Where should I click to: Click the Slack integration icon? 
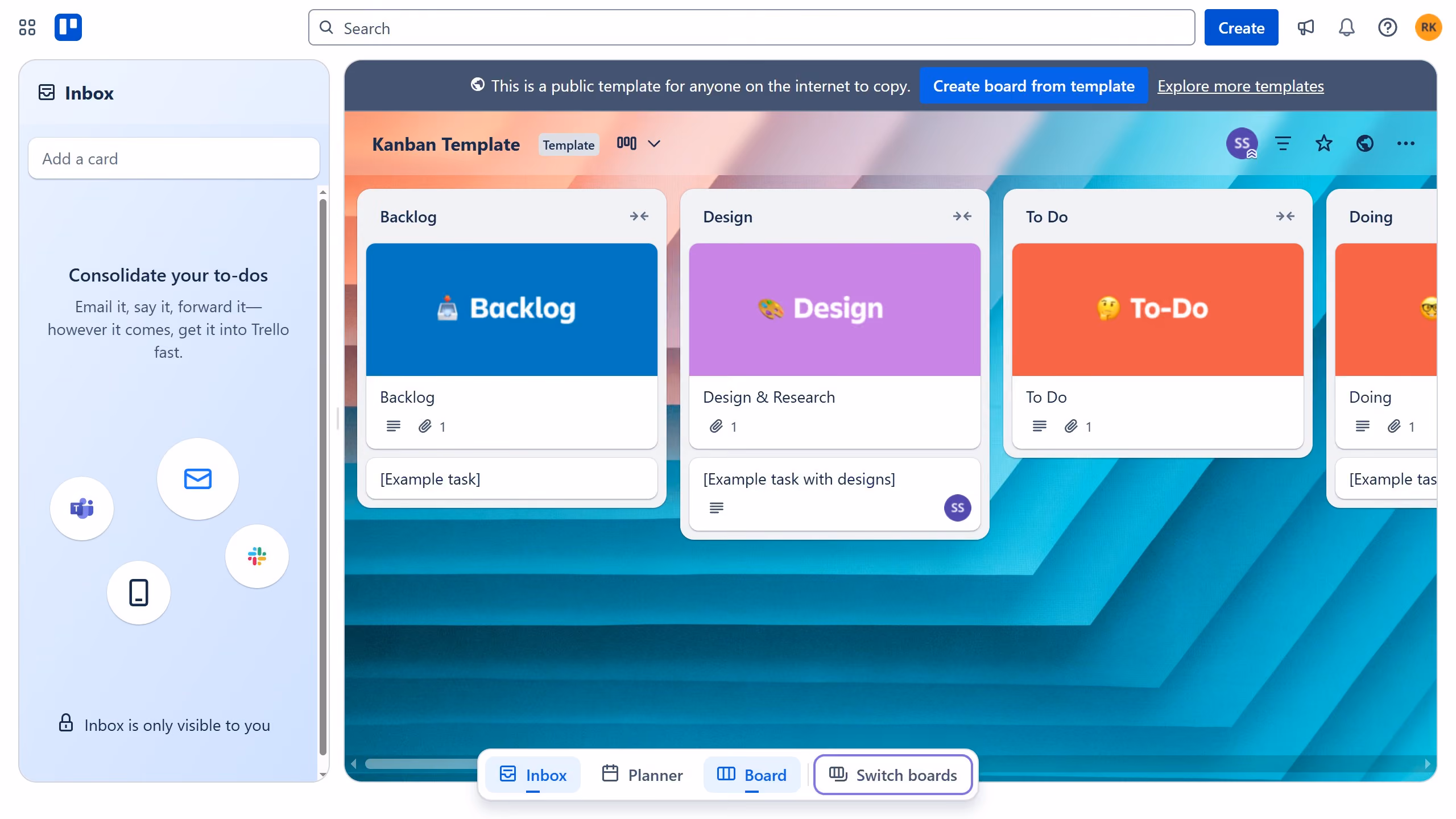point(257,556)
